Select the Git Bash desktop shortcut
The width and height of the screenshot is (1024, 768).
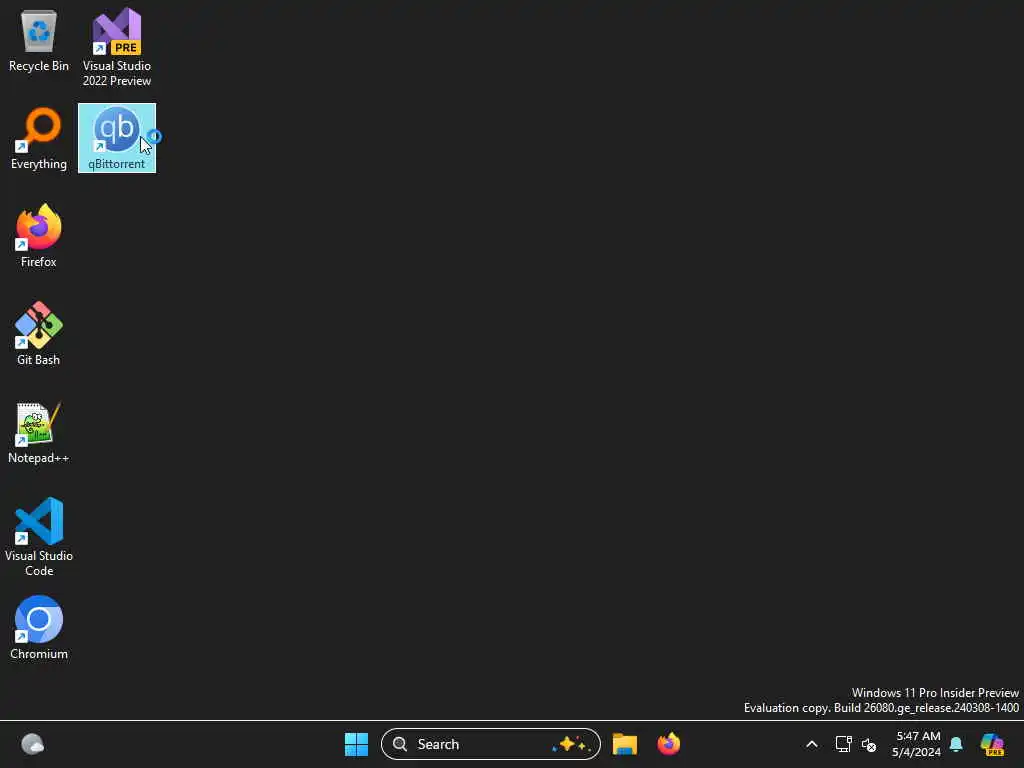(x=39, y=334)
